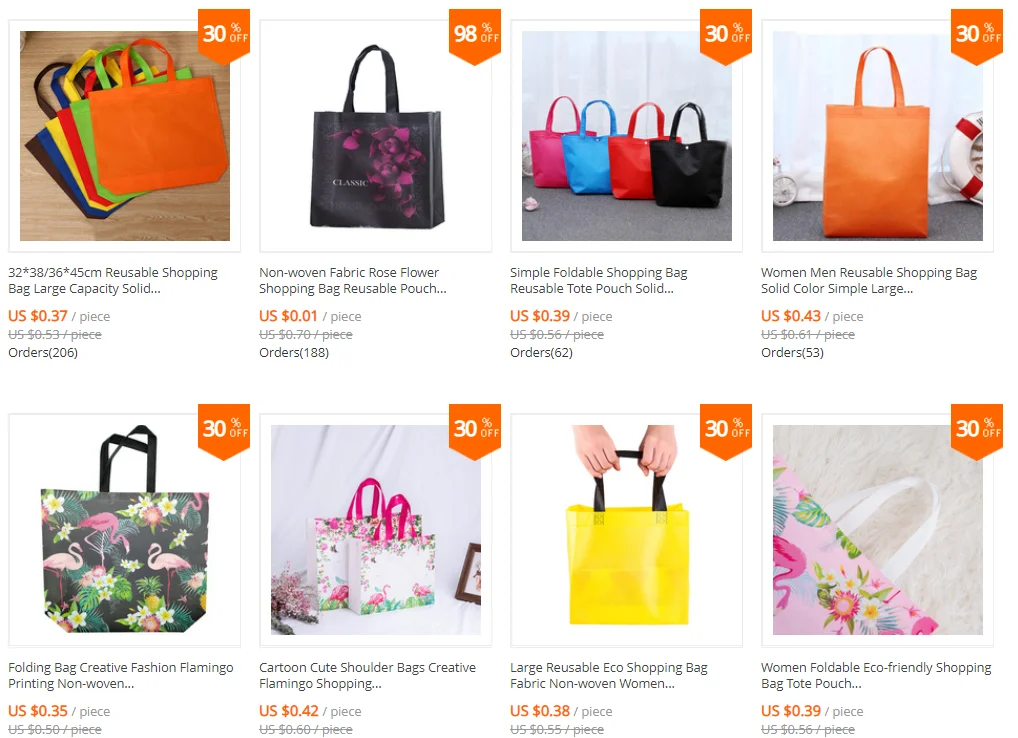This screenshot has width=1018, height=738.
Task: Open the black flamingo print bag image
Action: (x=125, y=530)
